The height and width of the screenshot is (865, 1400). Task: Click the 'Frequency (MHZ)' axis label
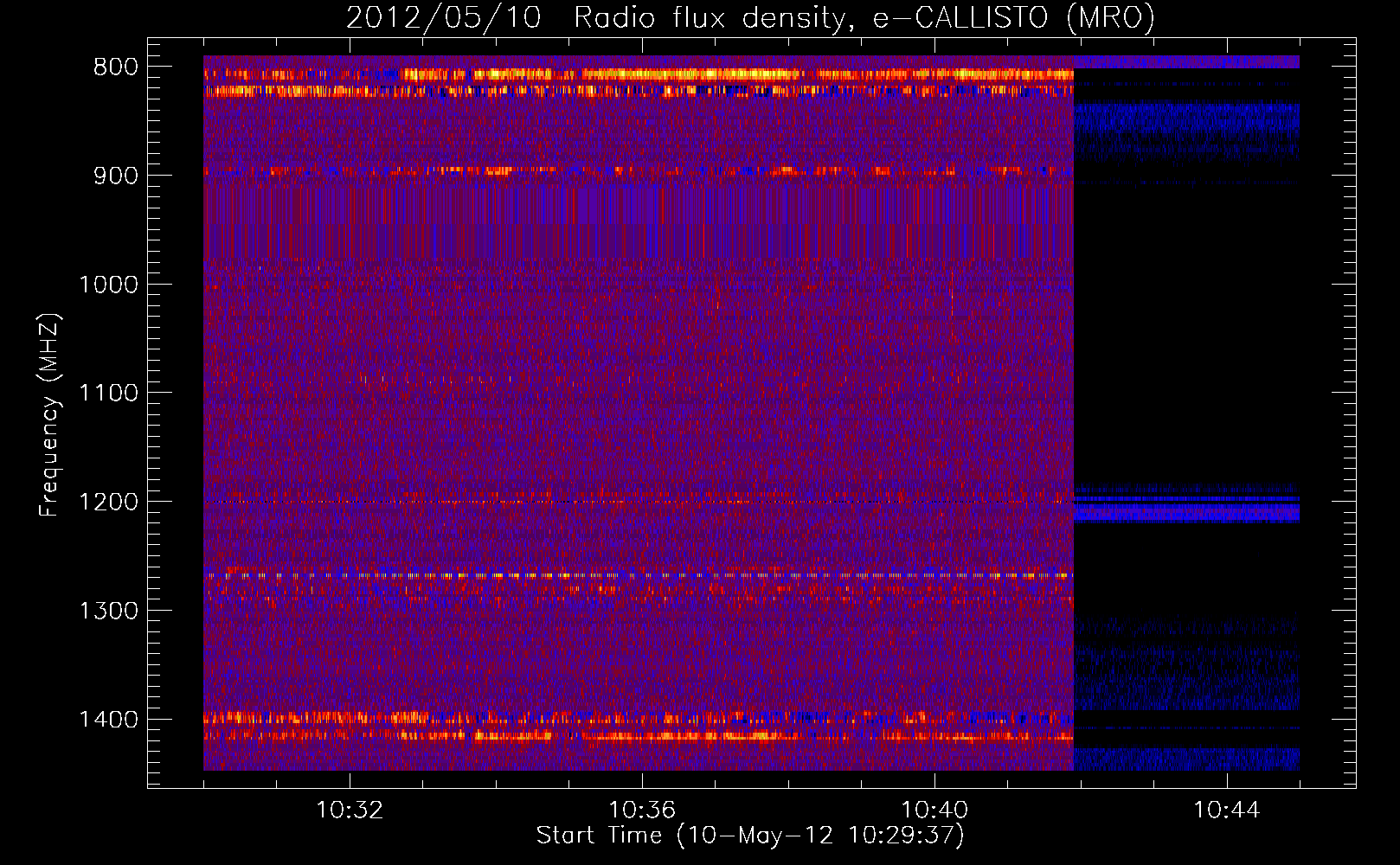point(49,415)
